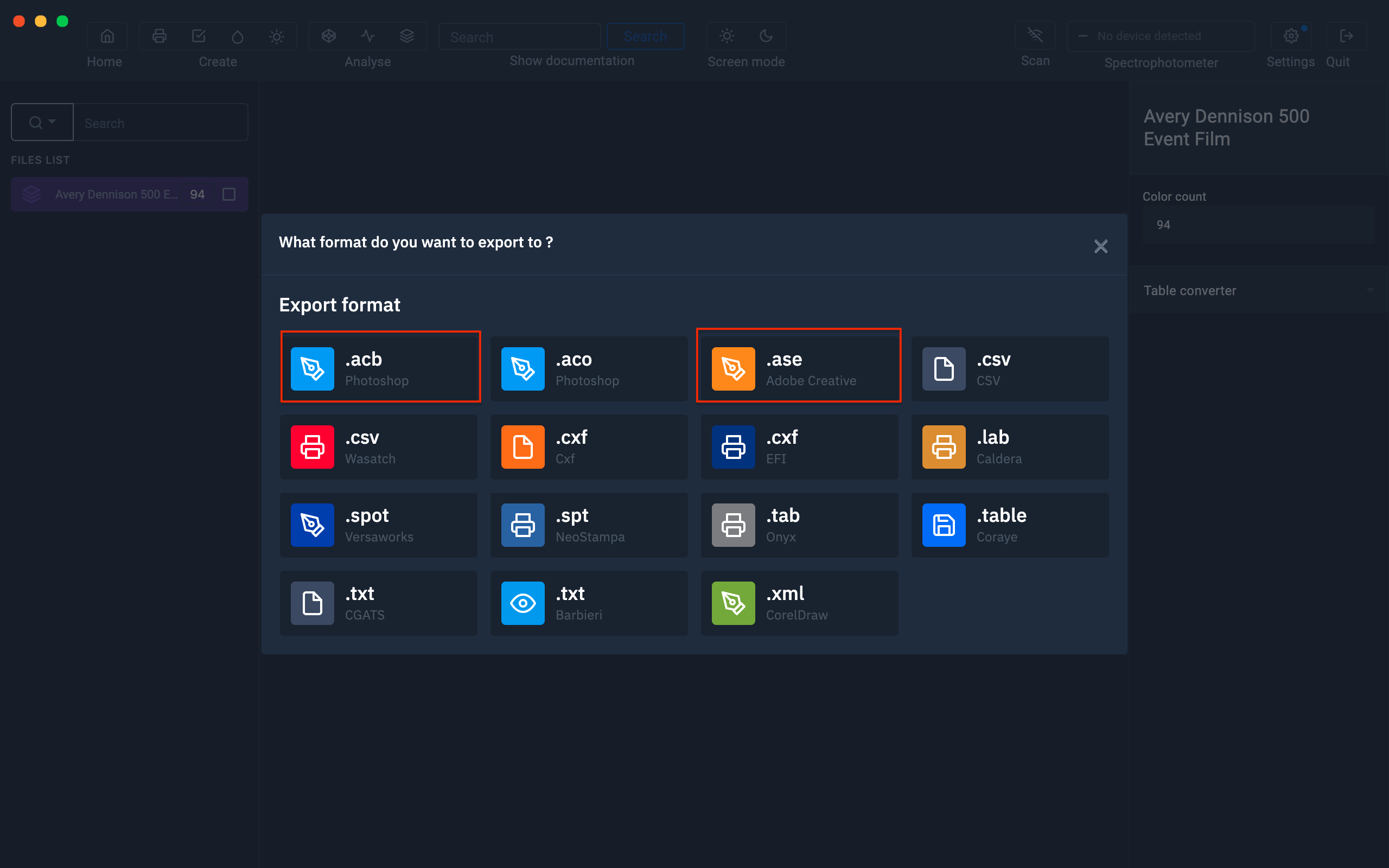Switch to dark screen mode
Image resolution: width=1389 pixels, height=868 pixels.
coord(766,36)
